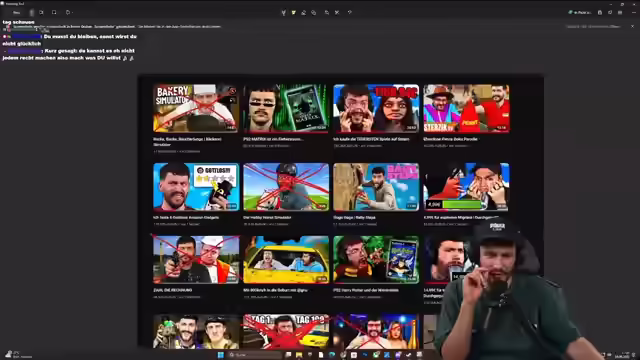Click the Hobby Horse Simulator title text
The height and width of the screenshot is (360, 640).
pos(267,218)
